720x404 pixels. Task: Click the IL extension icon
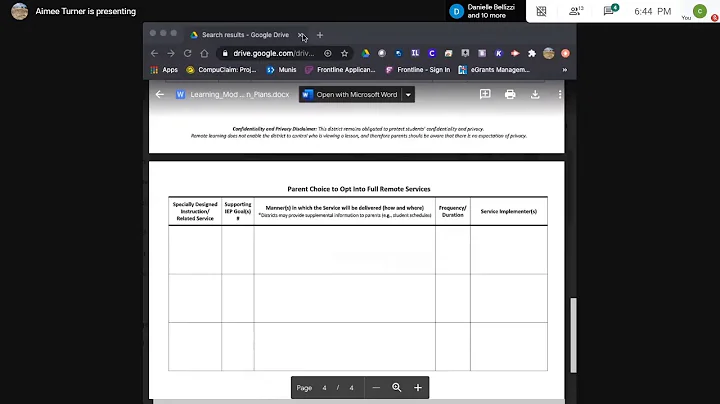(x=415, y=53)
